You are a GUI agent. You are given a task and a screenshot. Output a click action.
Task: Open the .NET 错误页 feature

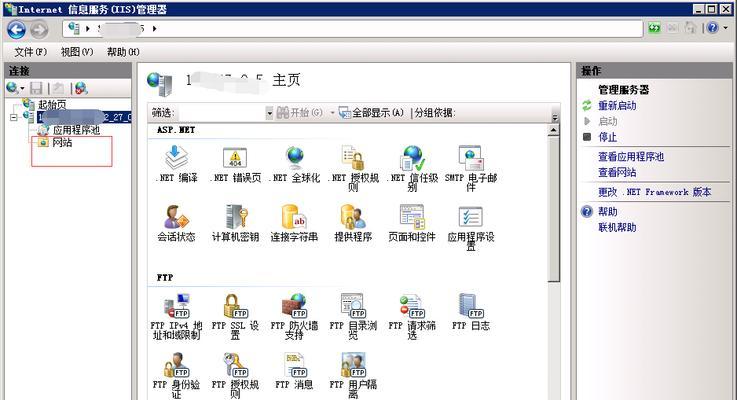point(235,163)
